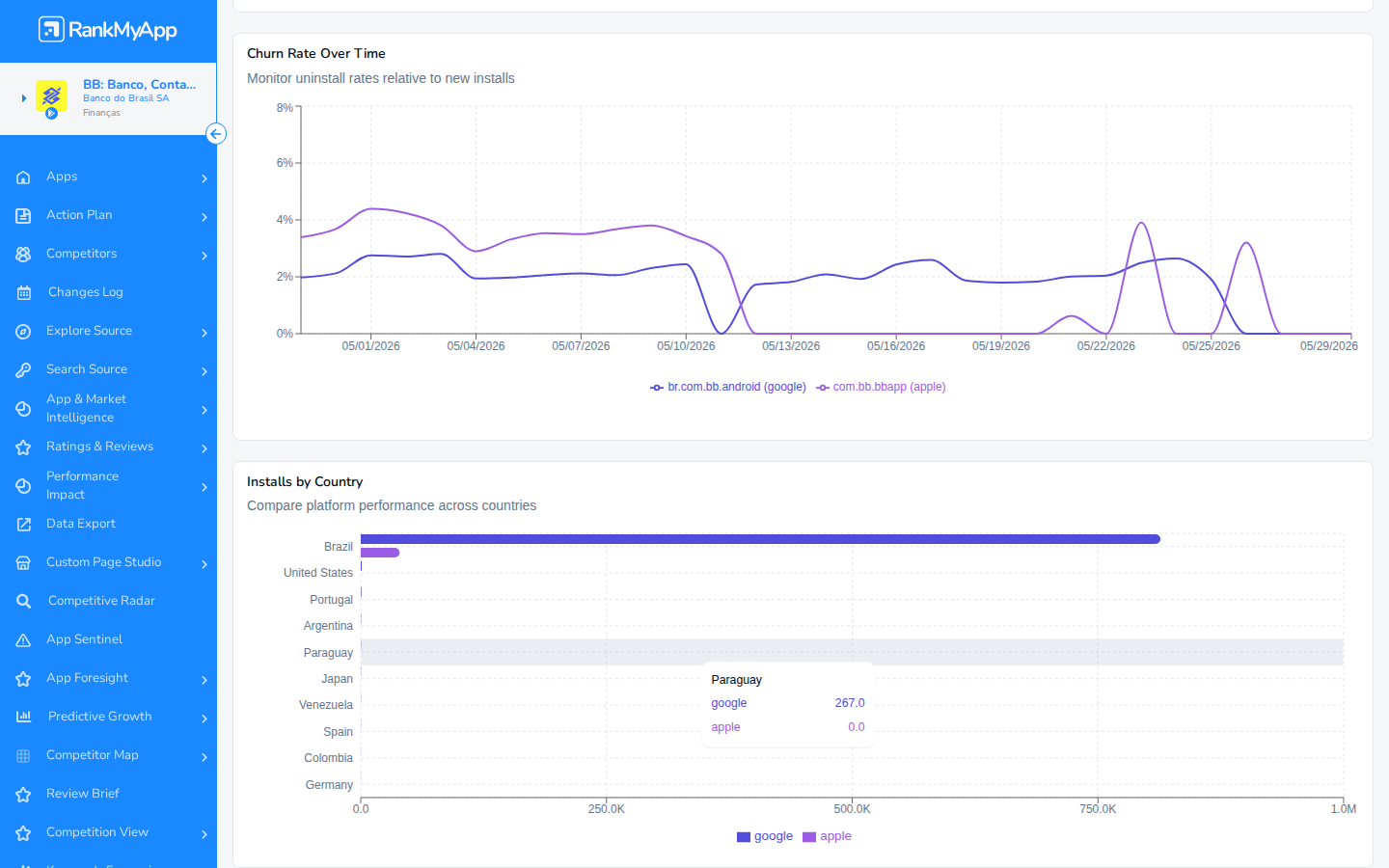Click the Performance Impact pie icon
1389x868 pixels.
coord(23,486)
